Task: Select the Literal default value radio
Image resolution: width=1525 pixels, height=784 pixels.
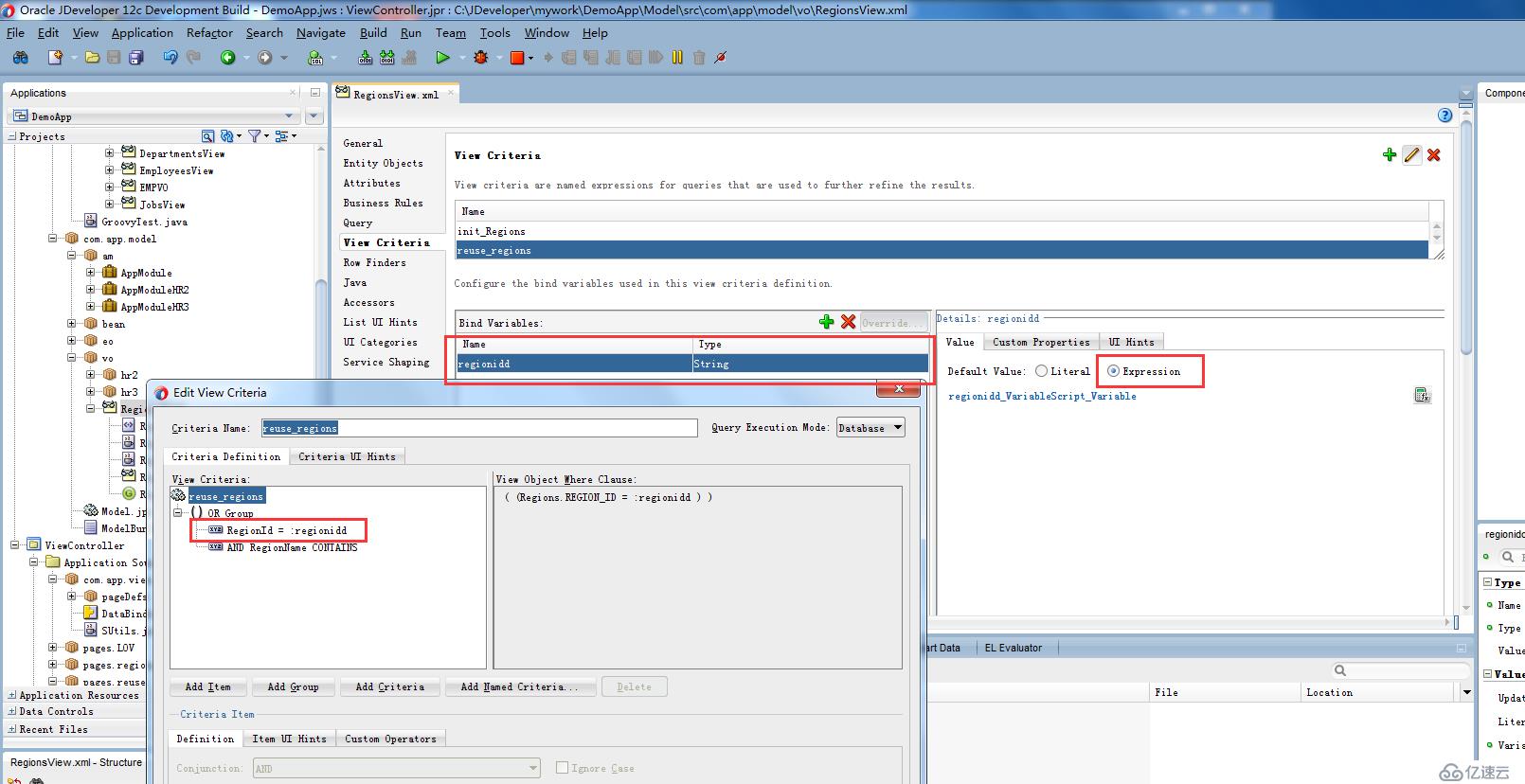Action: pos(1041,371)
